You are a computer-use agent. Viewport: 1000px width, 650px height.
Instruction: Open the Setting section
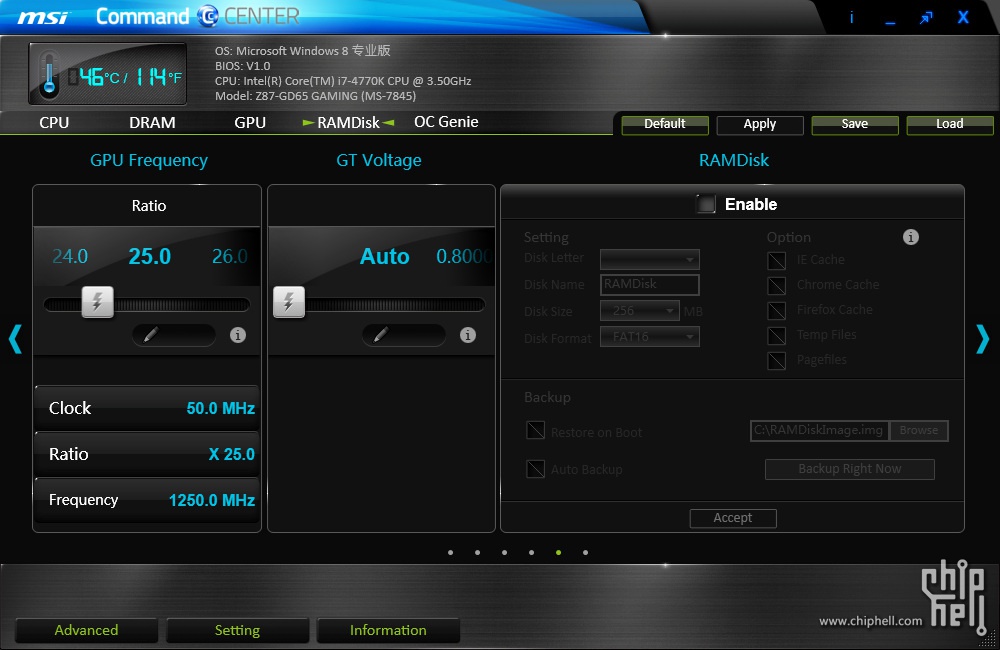point(237,630)
